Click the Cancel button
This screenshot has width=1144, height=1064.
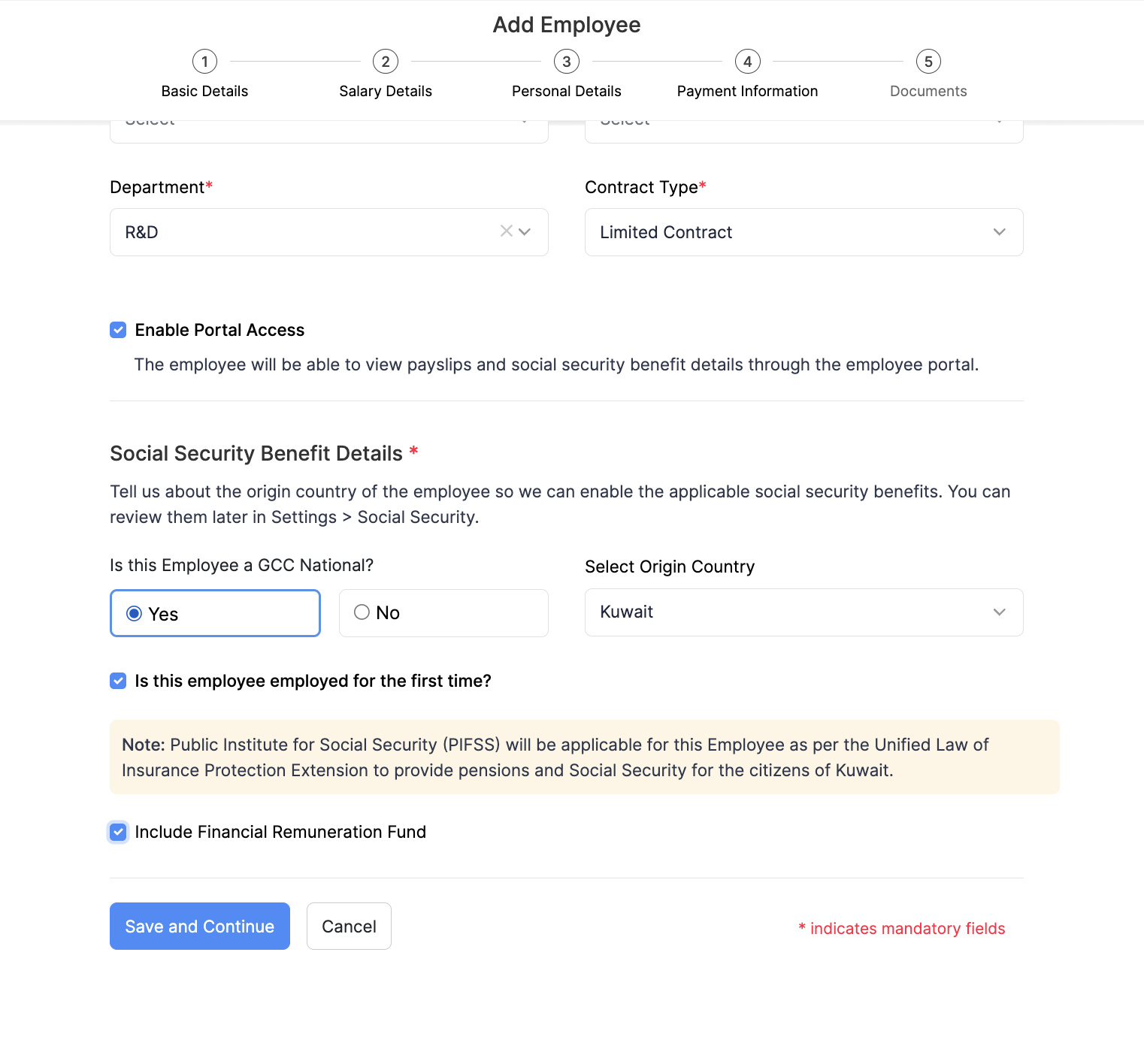click(349, 926)
